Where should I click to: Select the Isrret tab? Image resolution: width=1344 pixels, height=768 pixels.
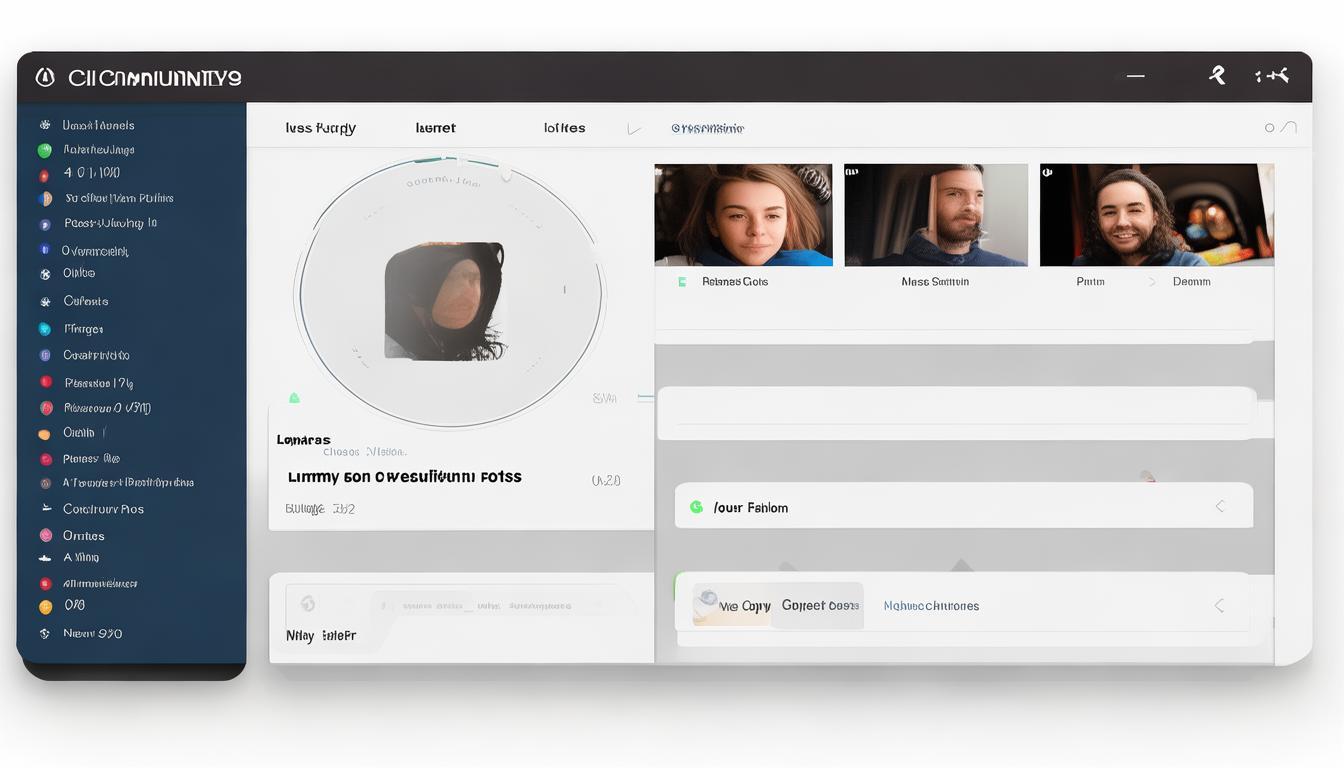[435, 128]
